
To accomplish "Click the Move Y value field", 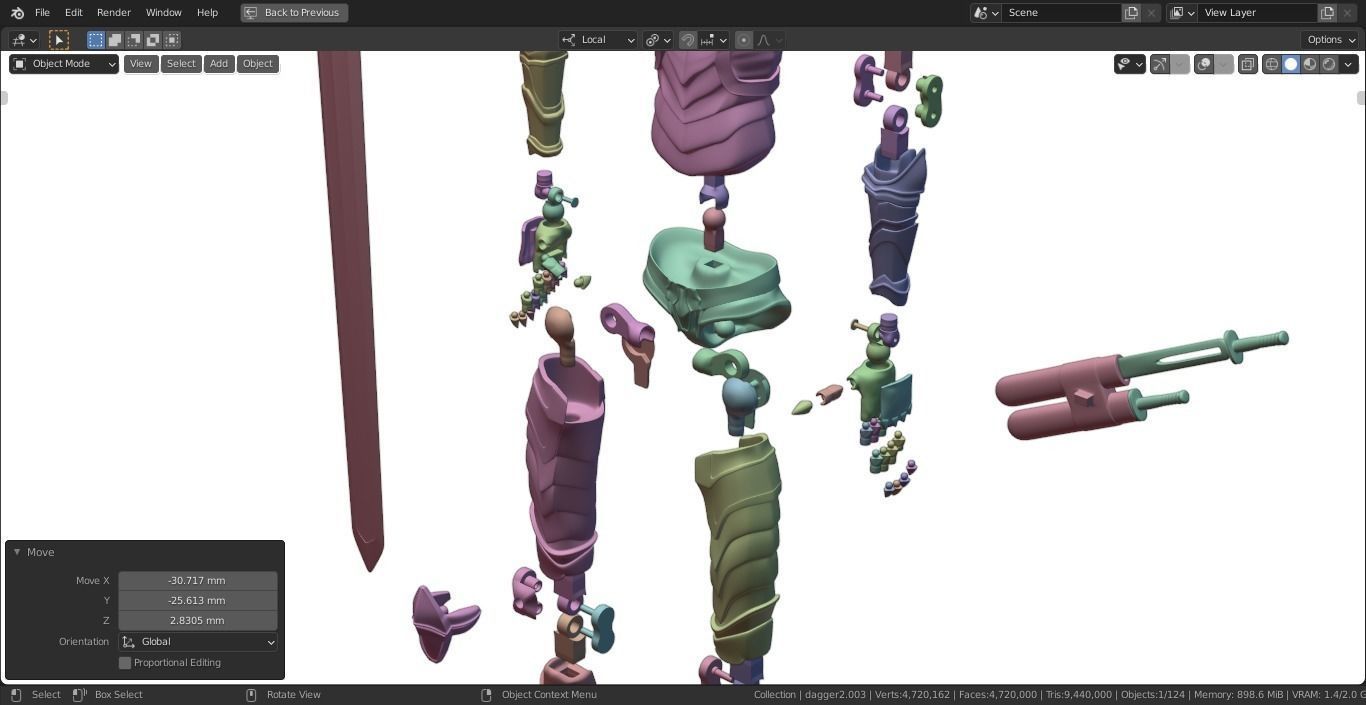I will coord(198,601).
